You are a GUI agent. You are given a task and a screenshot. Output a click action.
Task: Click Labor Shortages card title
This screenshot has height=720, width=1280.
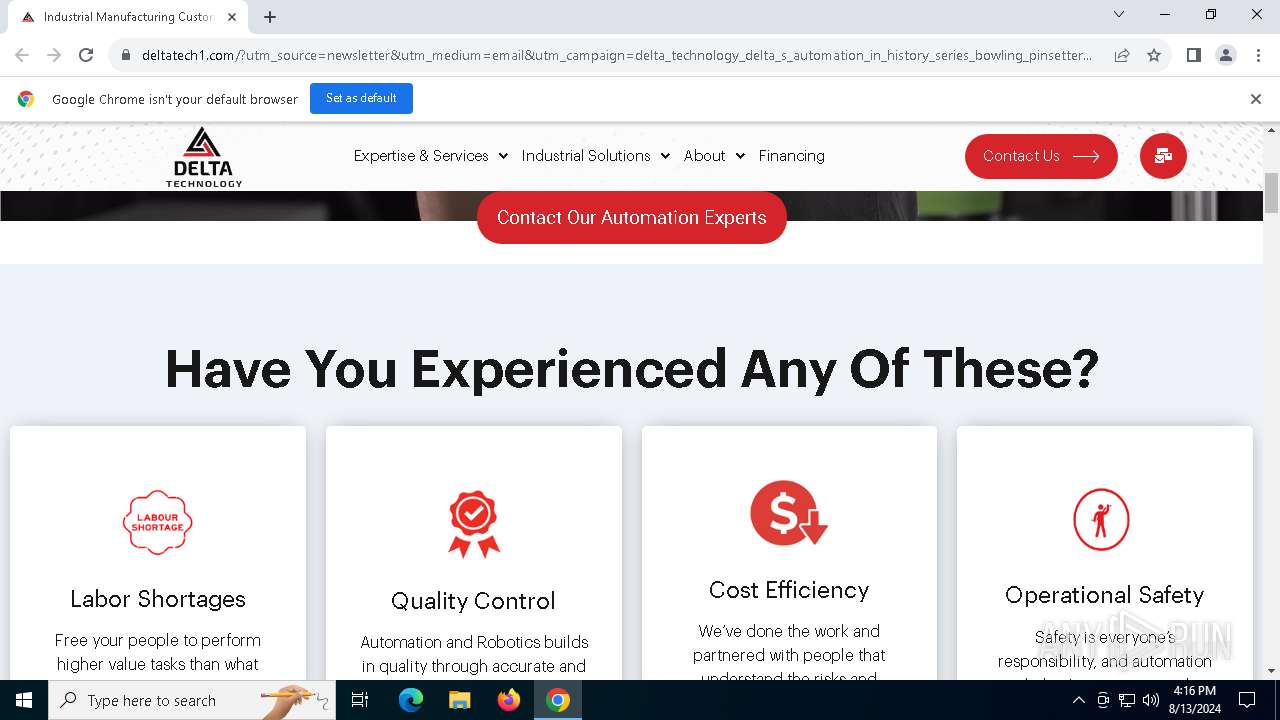(158, 599)
